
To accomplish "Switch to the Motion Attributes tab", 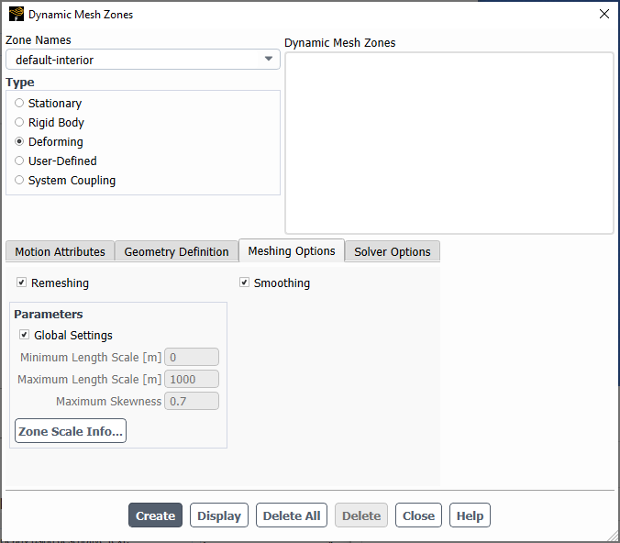I will [x=60, y=252].
